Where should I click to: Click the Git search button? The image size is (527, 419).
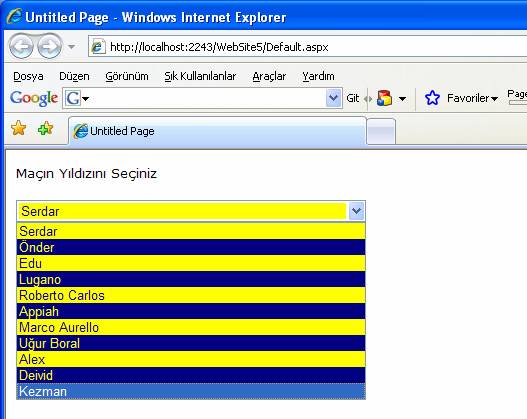[x=353, y=98]
